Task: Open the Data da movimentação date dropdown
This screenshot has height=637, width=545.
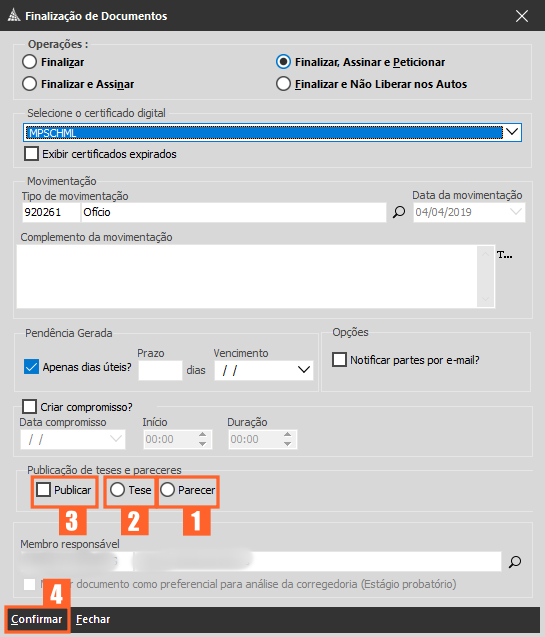Action: click(516, 212)
